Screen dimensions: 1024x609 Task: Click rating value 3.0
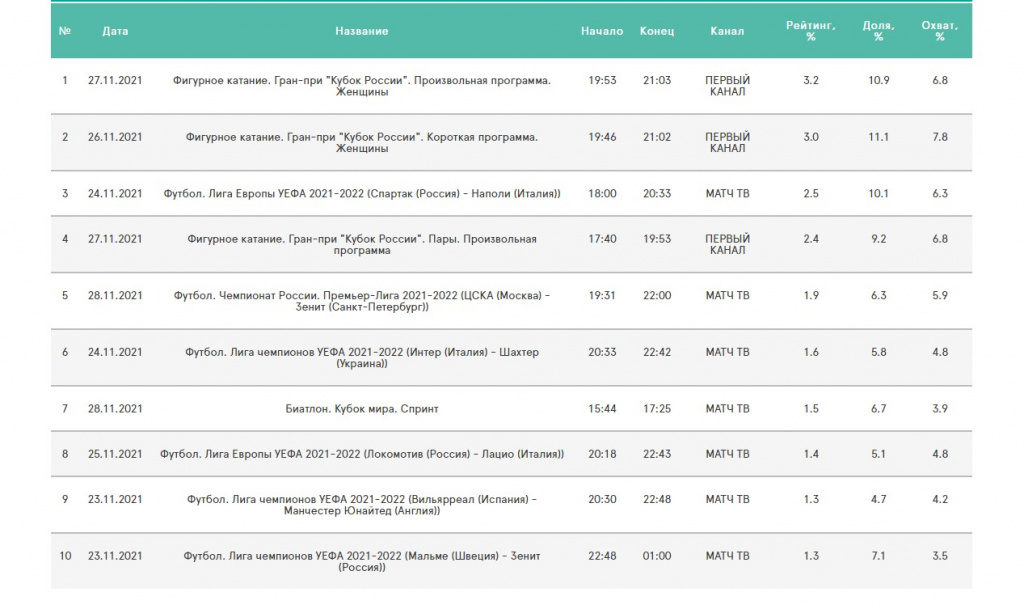(x=810, y=137)
